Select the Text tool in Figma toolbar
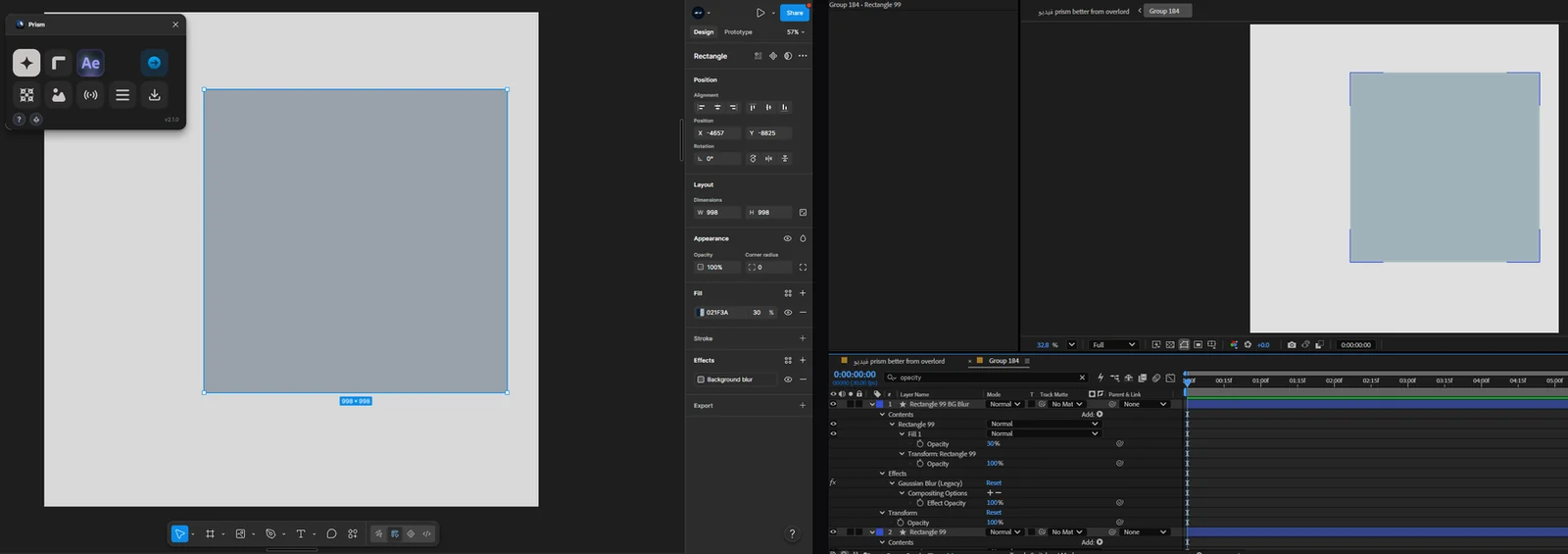Image resolution: width=1568 pixels, height=554 pixels. (301, 534)
